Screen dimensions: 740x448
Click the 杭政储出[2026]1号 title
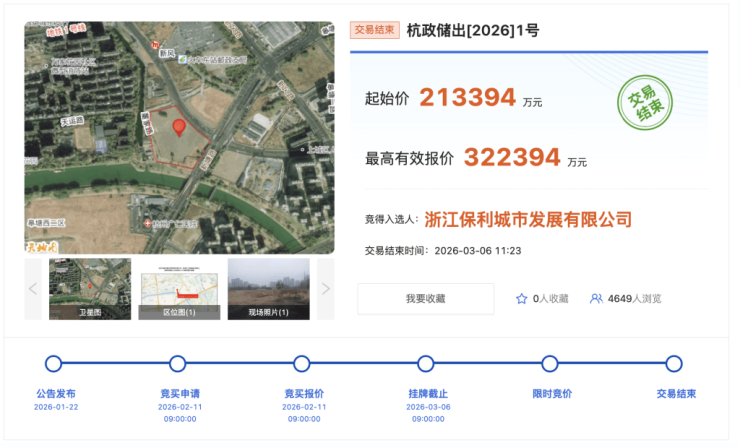472,30
